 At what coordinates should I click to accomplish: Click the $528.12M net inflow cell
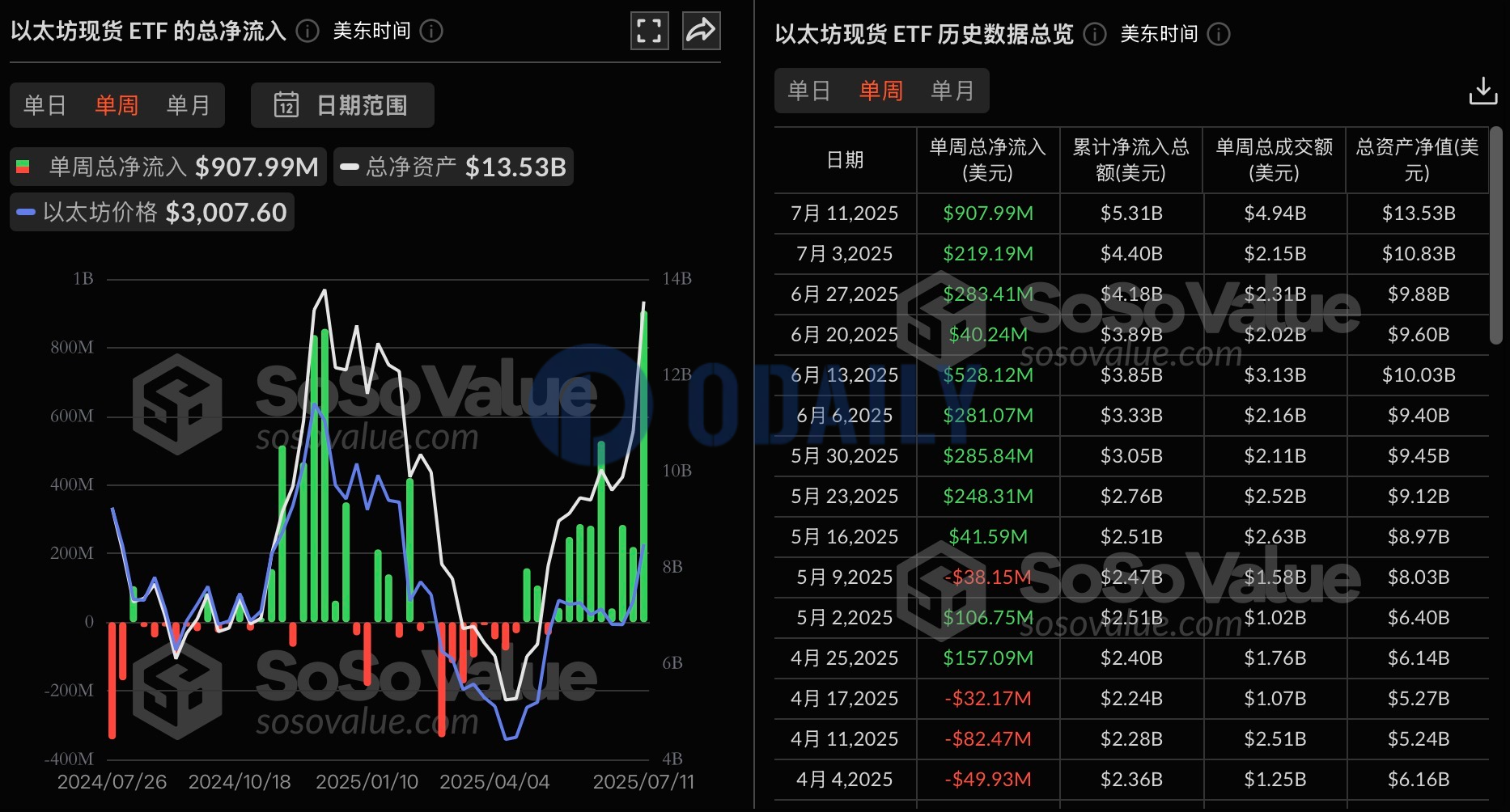[x=988, y=375]
